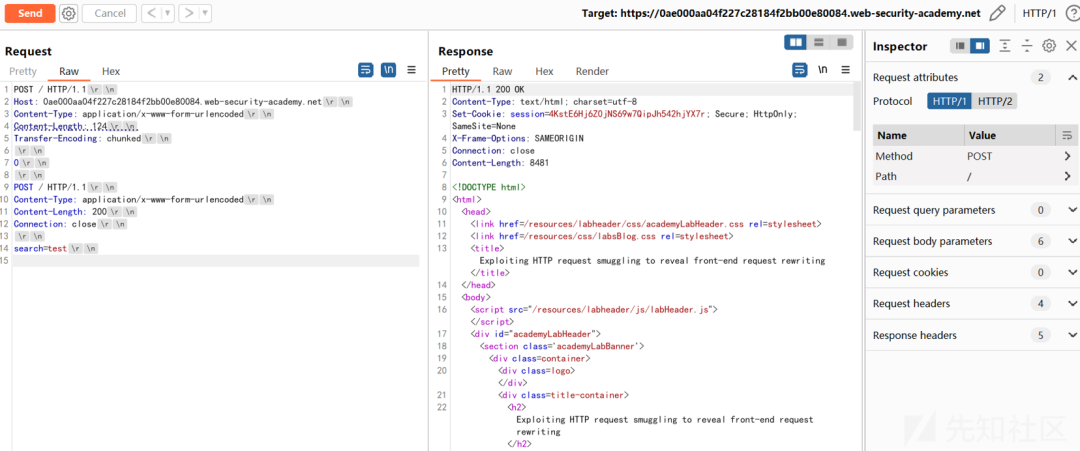This screenshot has height=451, width=1080.
Task: Switch protocol to HTTP/2 in Inspector
Action: [x=995, y=101]
